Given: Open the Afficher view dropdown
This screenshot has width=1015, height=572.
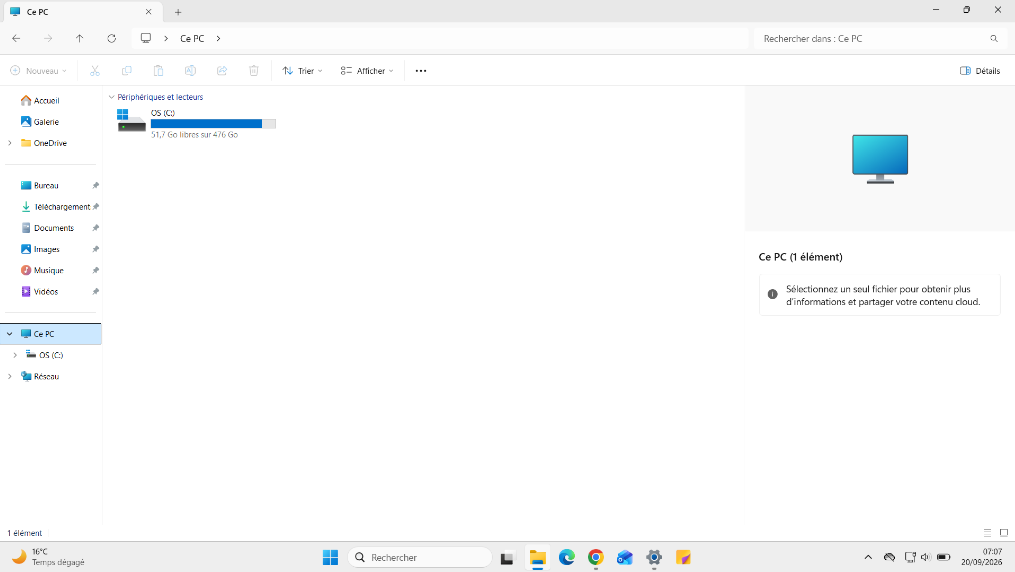Looking at the screenshot, I should (367, 71).
